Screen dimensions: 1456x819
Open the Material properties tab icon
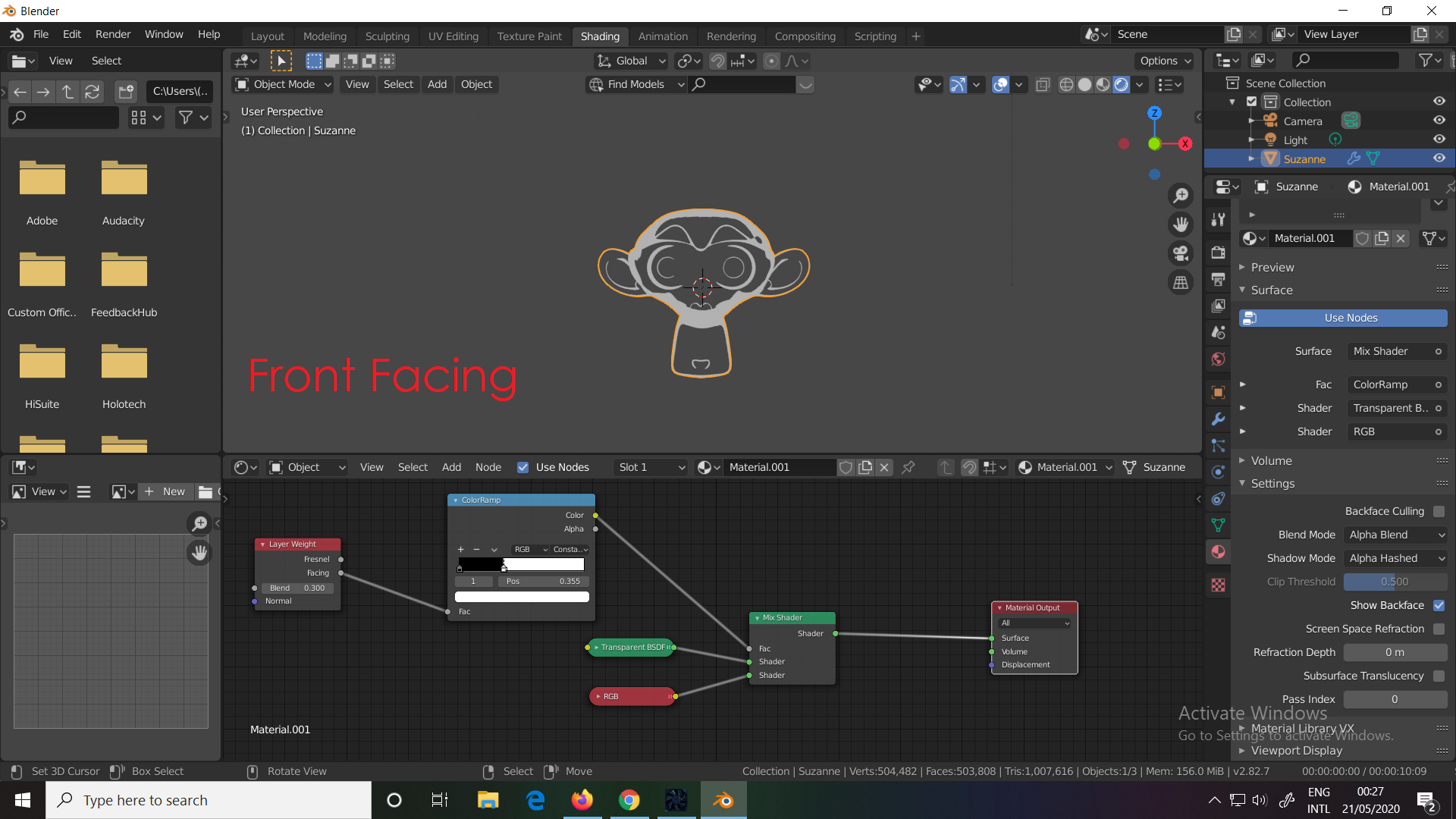1218,551
